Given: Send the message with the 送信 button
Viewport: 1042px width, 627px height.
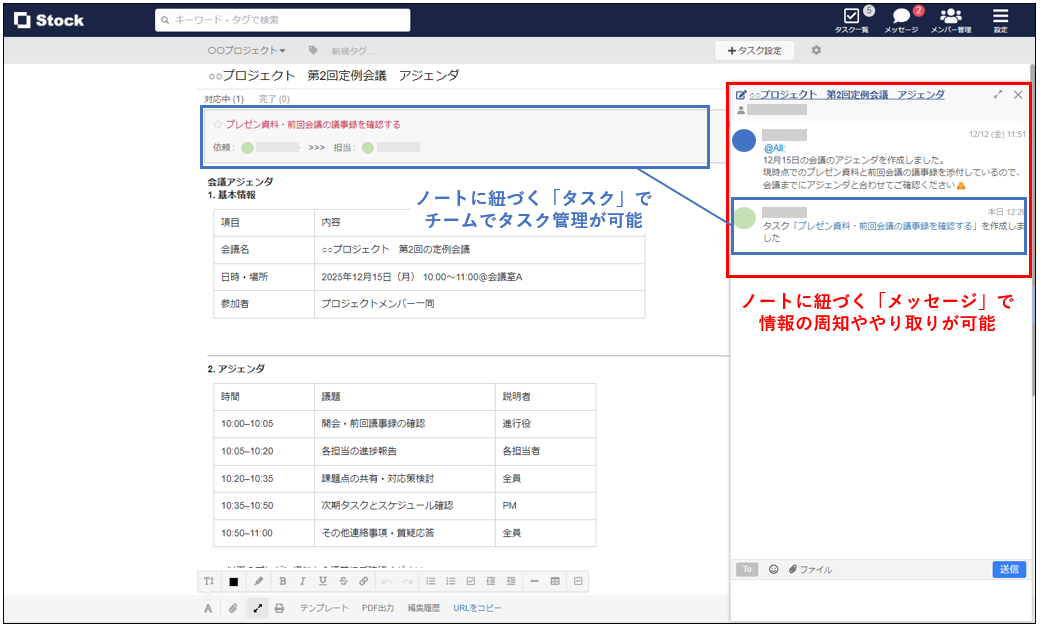Looking at the screenshot, I should [1008, 569].
